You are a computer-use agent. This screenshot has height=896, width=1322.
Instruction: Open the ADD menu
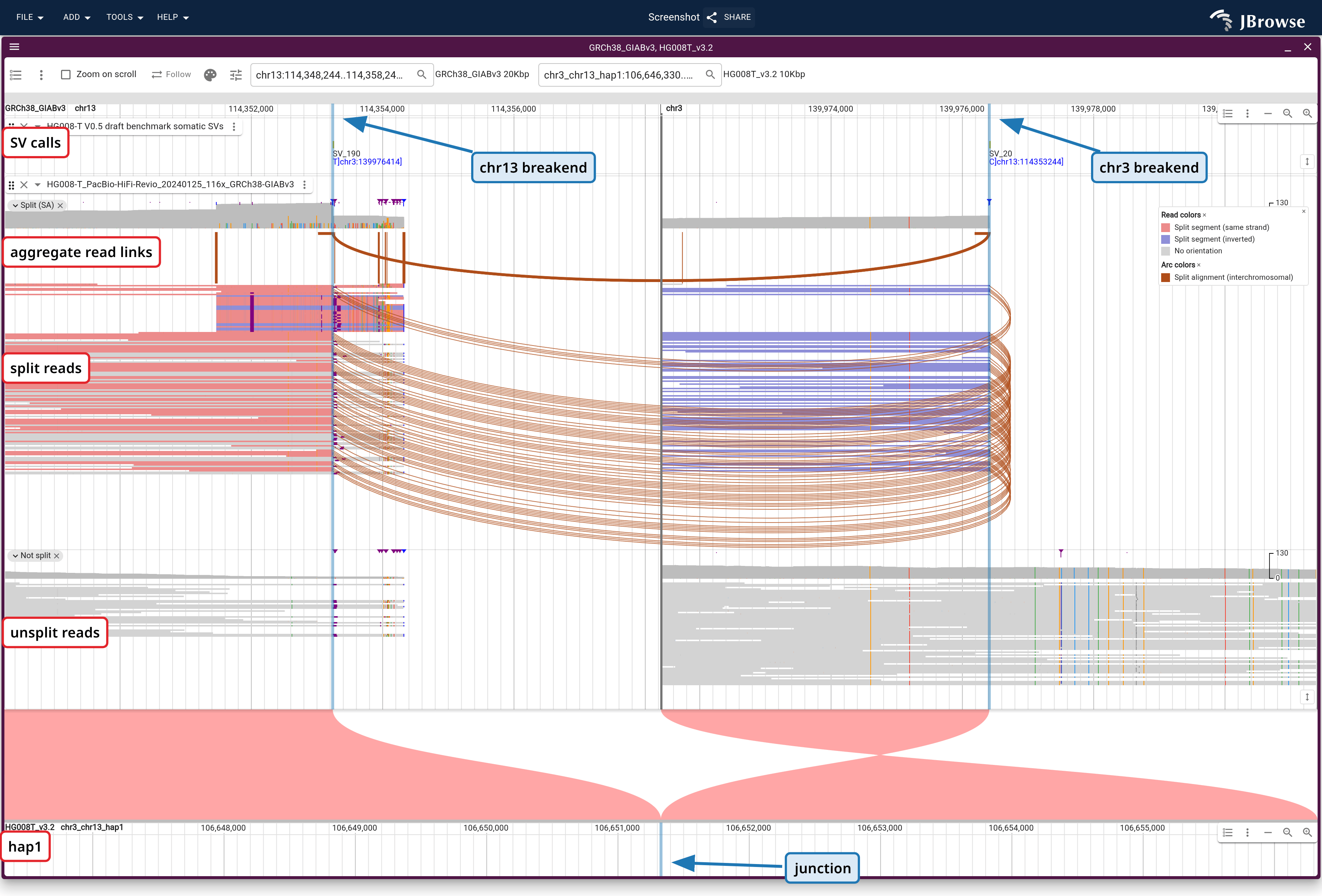click(77, 17)
